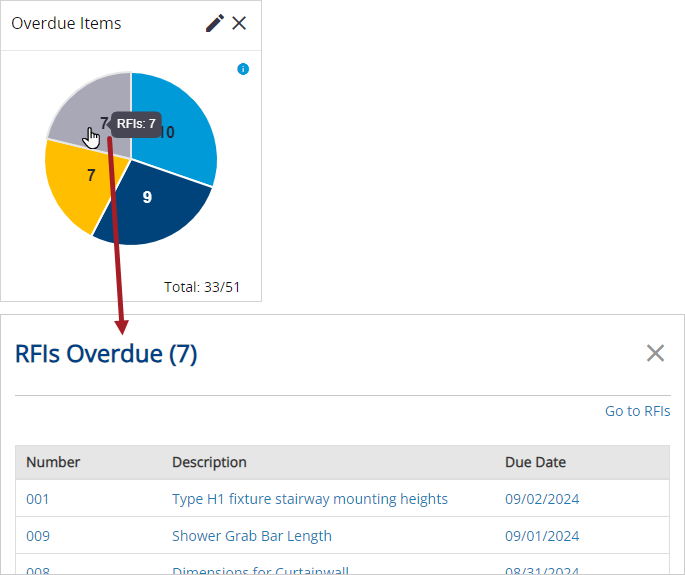Click the Due Date column header
This screenshot has height=575, width=685.
pyautogui.click(x=536, y=462)
